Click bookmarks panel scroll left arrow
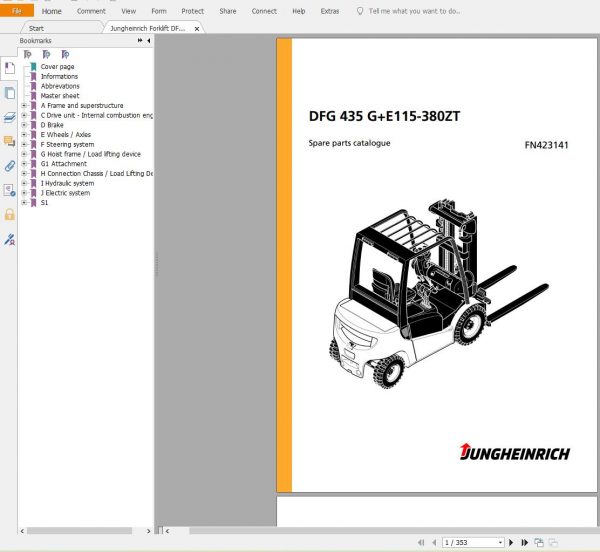 [22, 531]
